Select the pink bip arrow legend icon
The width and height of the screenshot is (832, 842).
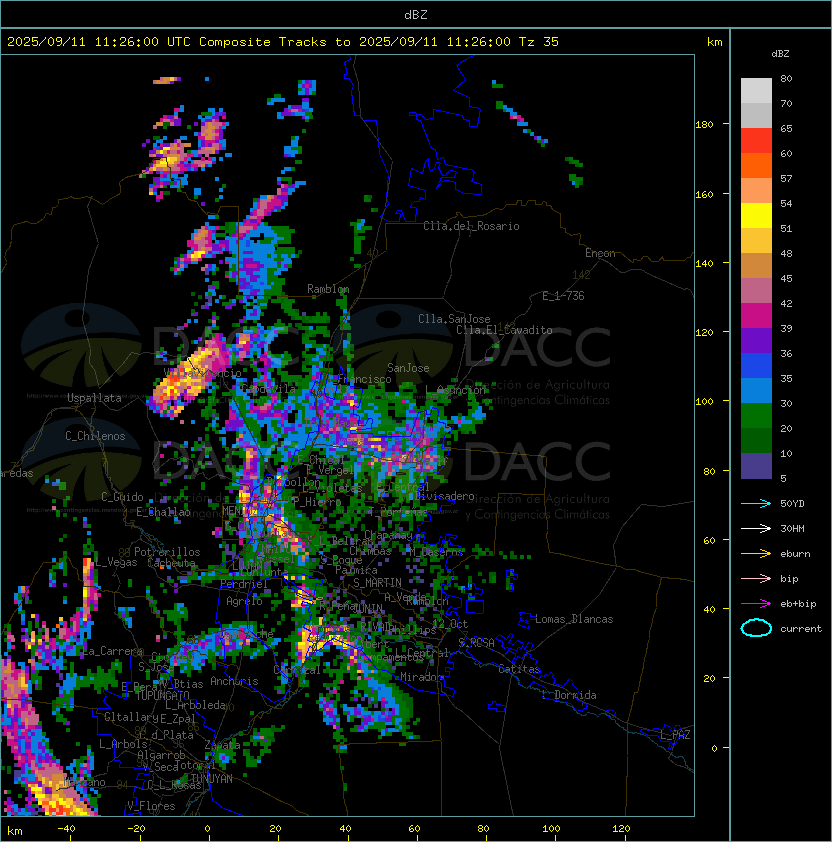click(756, 578)
